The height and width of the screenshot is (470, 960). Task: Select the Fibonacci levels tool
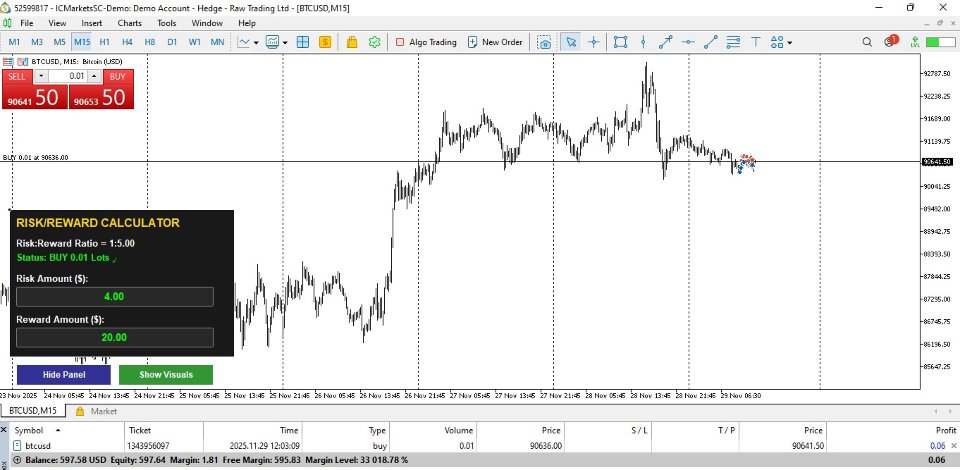733,42
